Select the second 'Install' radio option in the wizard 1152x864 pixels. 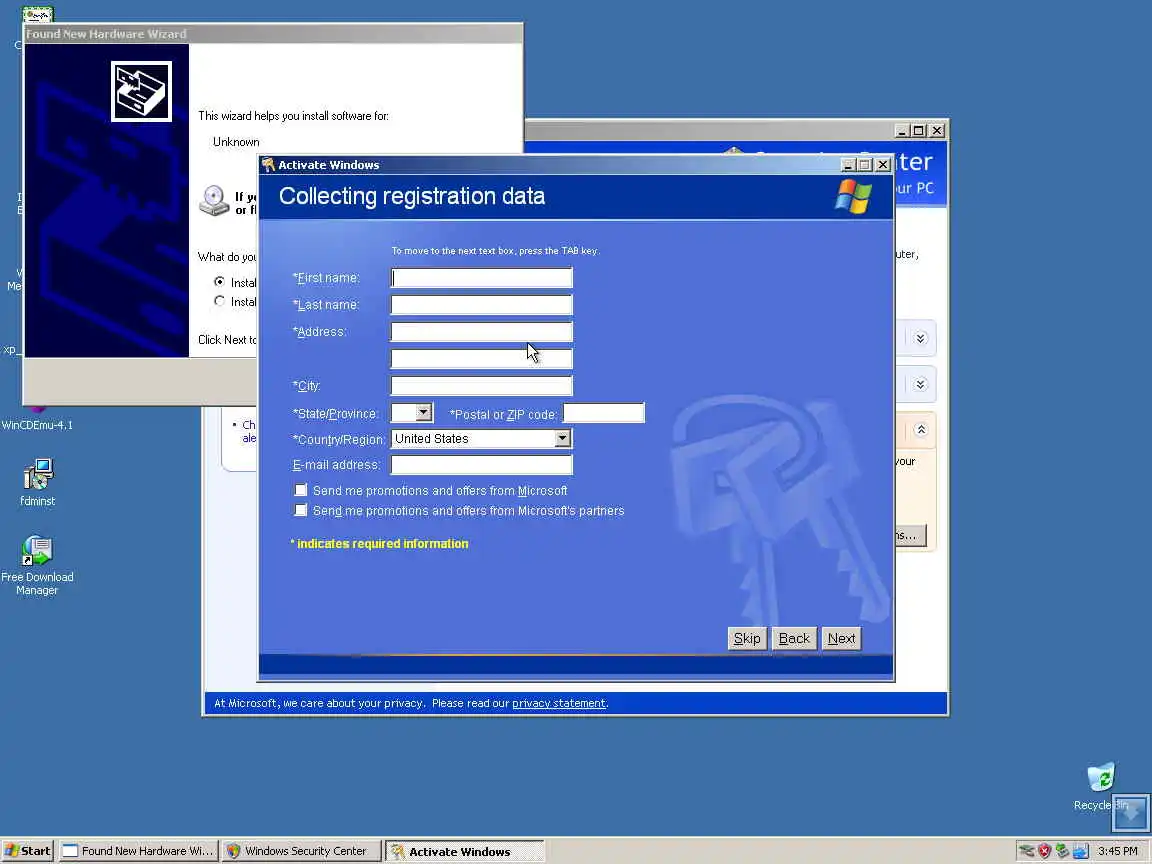tap(219, 301)
